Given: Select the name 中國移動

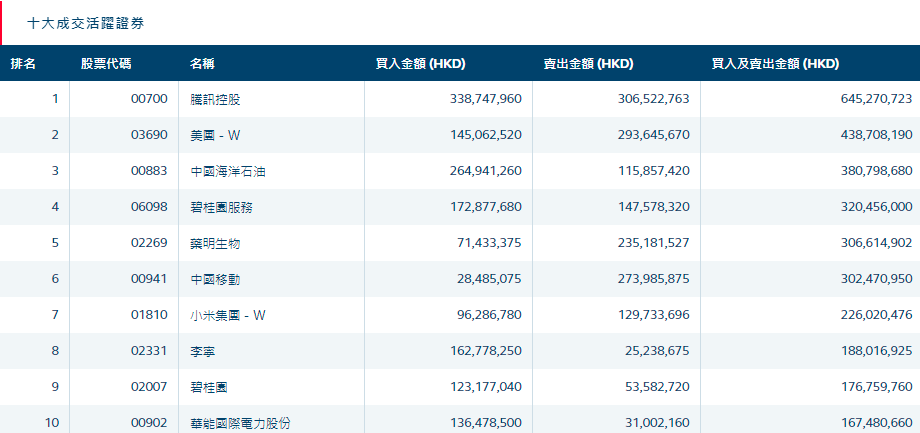Looking at the screenshot, I should point(215,280).
